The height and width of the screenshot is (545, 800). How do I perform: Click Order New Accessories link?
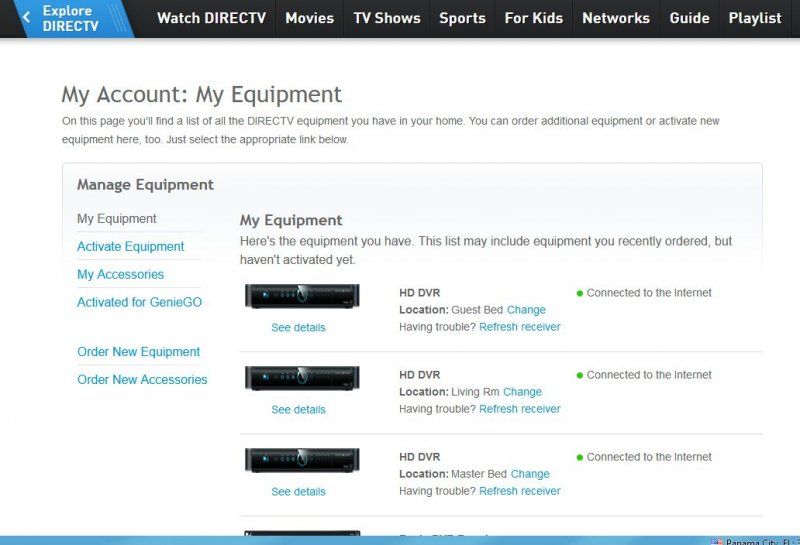tap(142, 380)
